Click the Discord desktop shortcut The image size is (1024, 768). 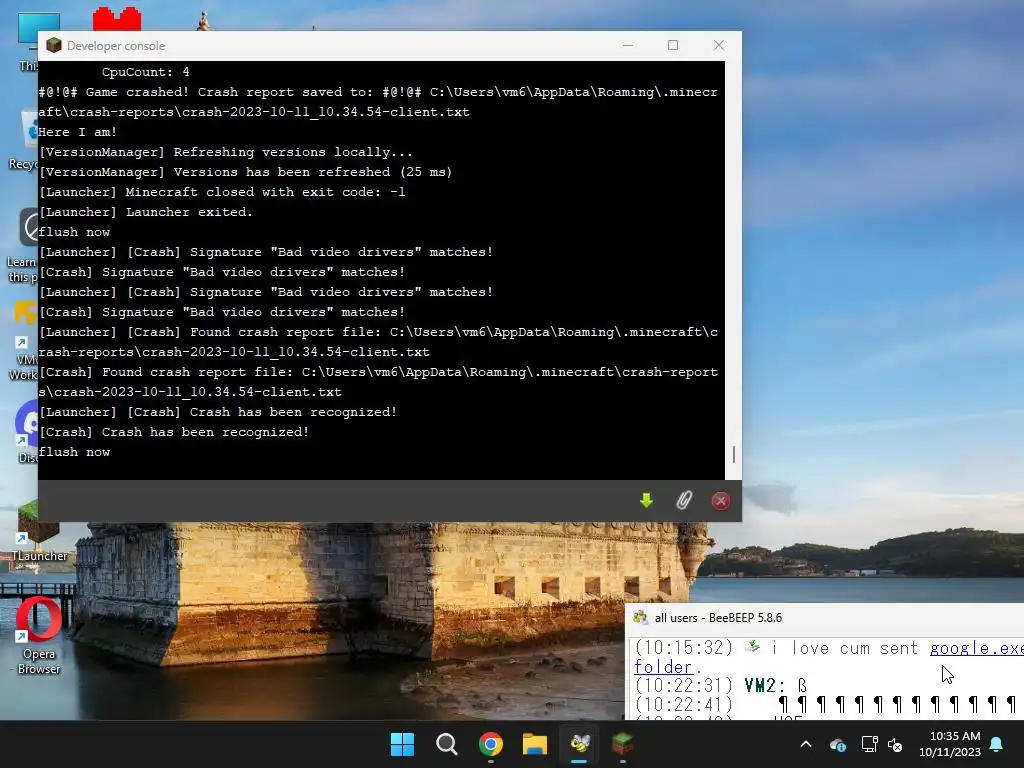(x=26, y=430)
